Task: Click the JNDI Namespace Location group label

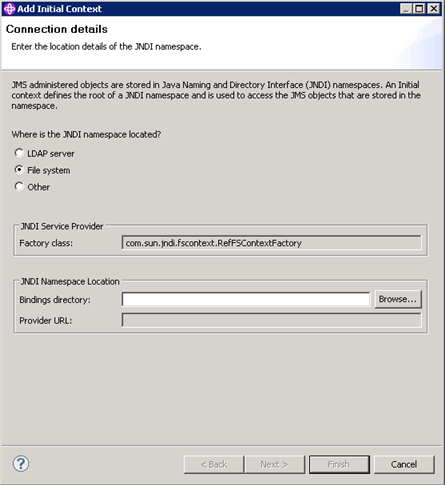Action: pyautogui.click(x=70, y=282)
